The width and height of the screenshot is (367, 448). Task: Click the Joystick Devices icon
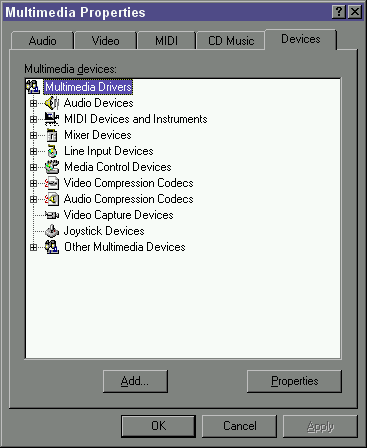tap(52, 231)
